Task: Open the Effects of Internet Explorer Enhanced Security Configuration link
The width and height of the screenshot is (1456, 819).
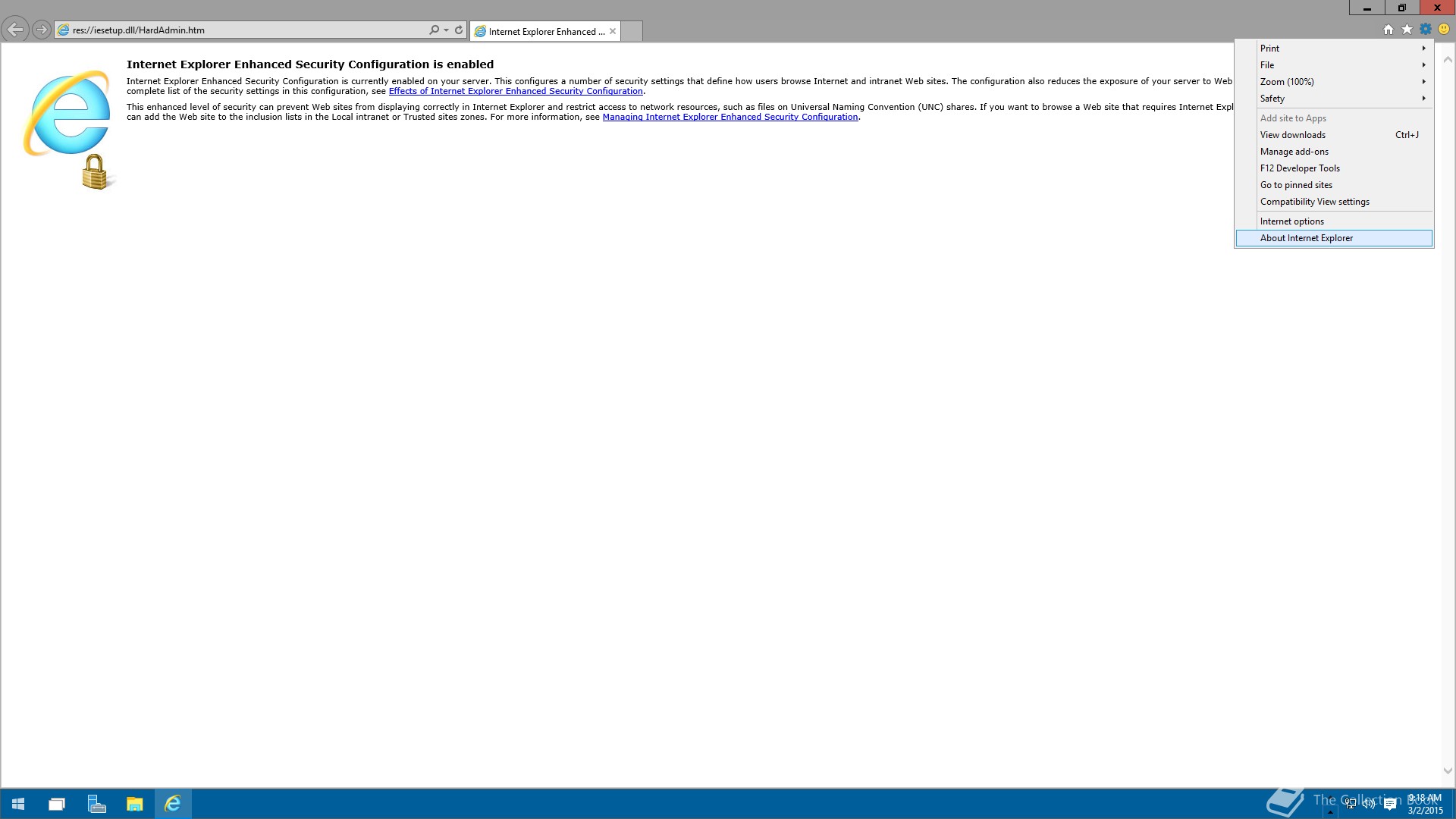Action: 516,91
